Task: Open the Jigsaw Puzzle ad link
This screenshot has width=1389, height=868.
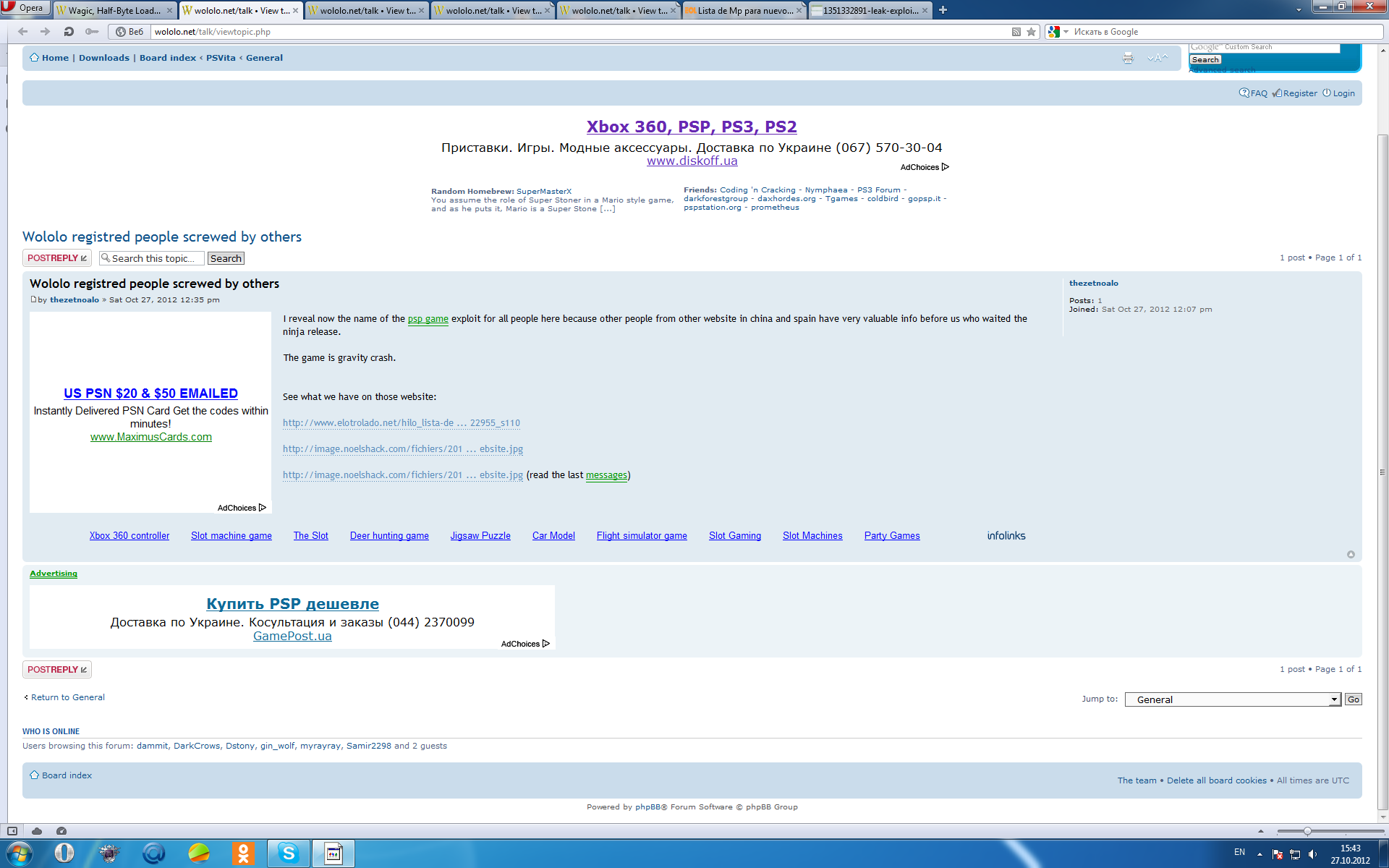Action: (480, 536)
